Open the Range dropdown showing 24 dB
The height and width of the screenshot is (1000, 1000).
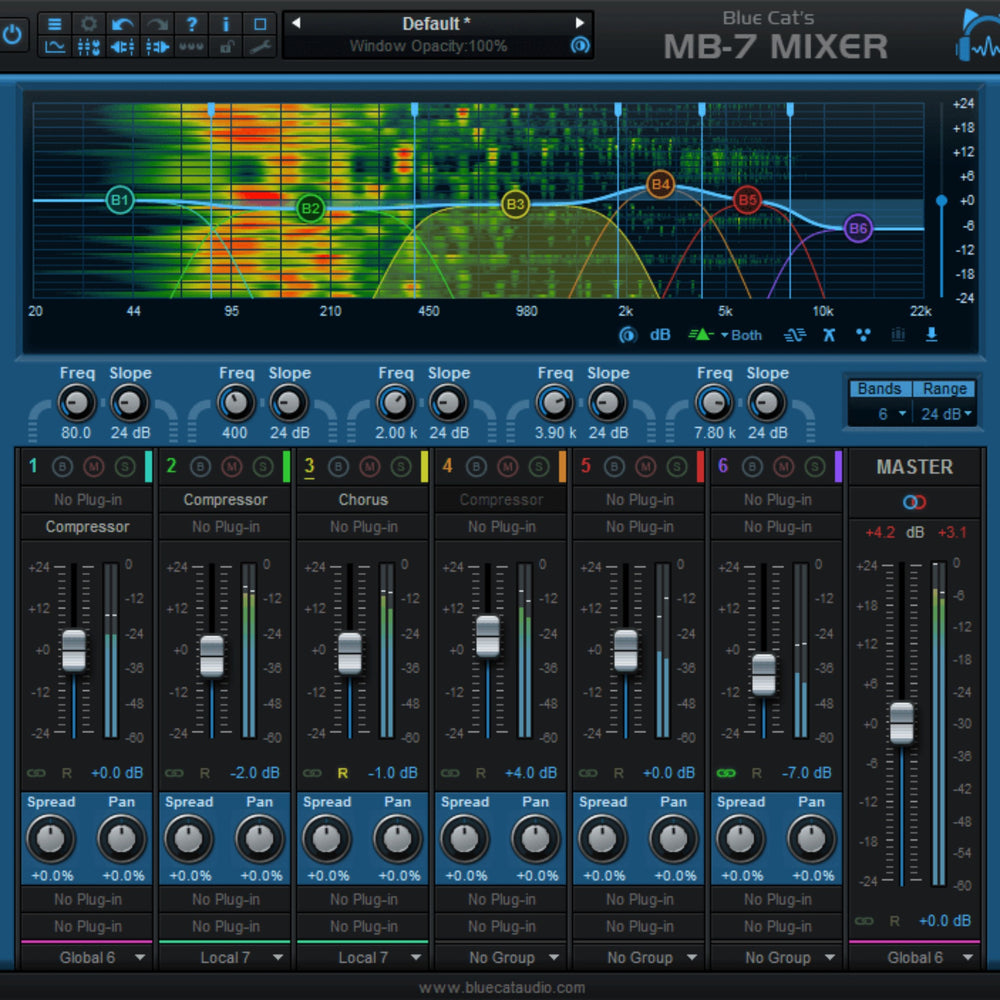coord(944,412)
